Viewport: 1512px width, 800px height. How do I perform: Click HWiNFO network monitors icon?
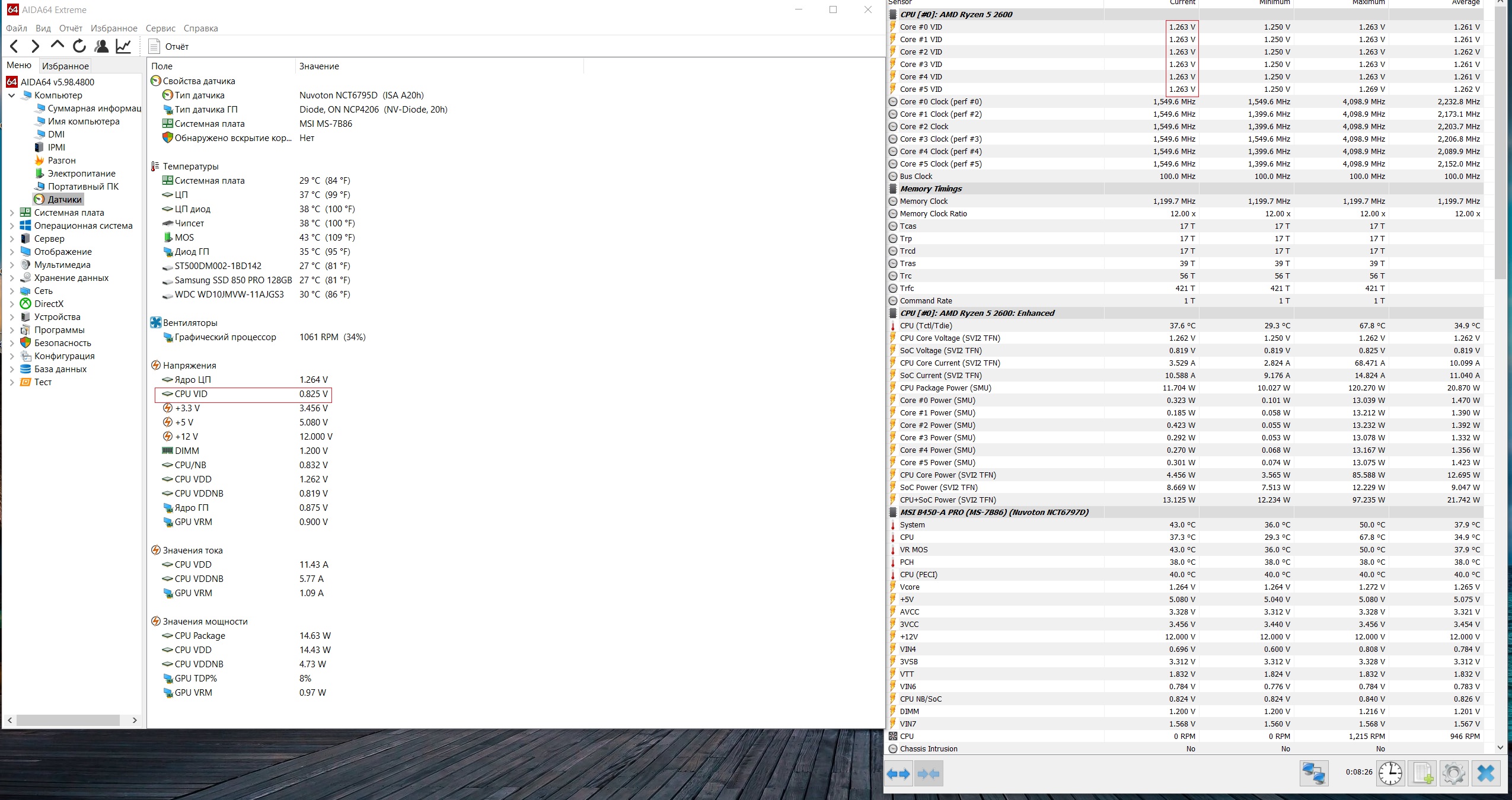1313,774
